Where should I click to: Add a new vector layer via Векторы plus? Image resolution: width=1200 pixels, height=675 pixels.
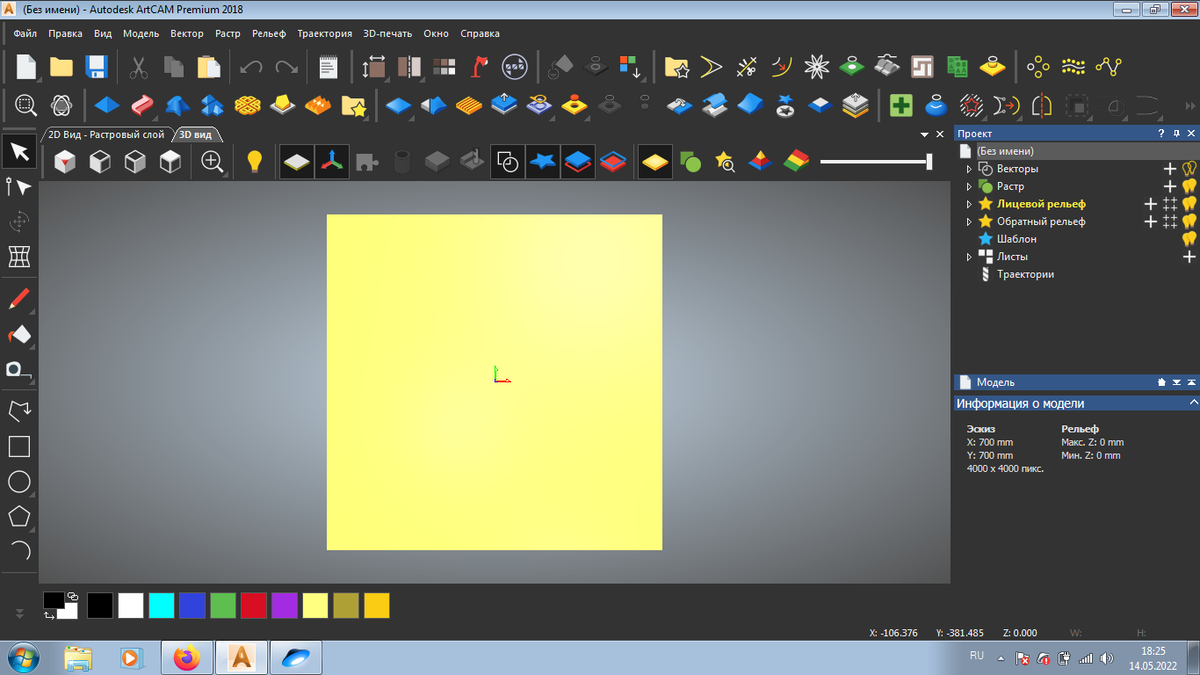pyautogui.click(x=1170, y=169)
